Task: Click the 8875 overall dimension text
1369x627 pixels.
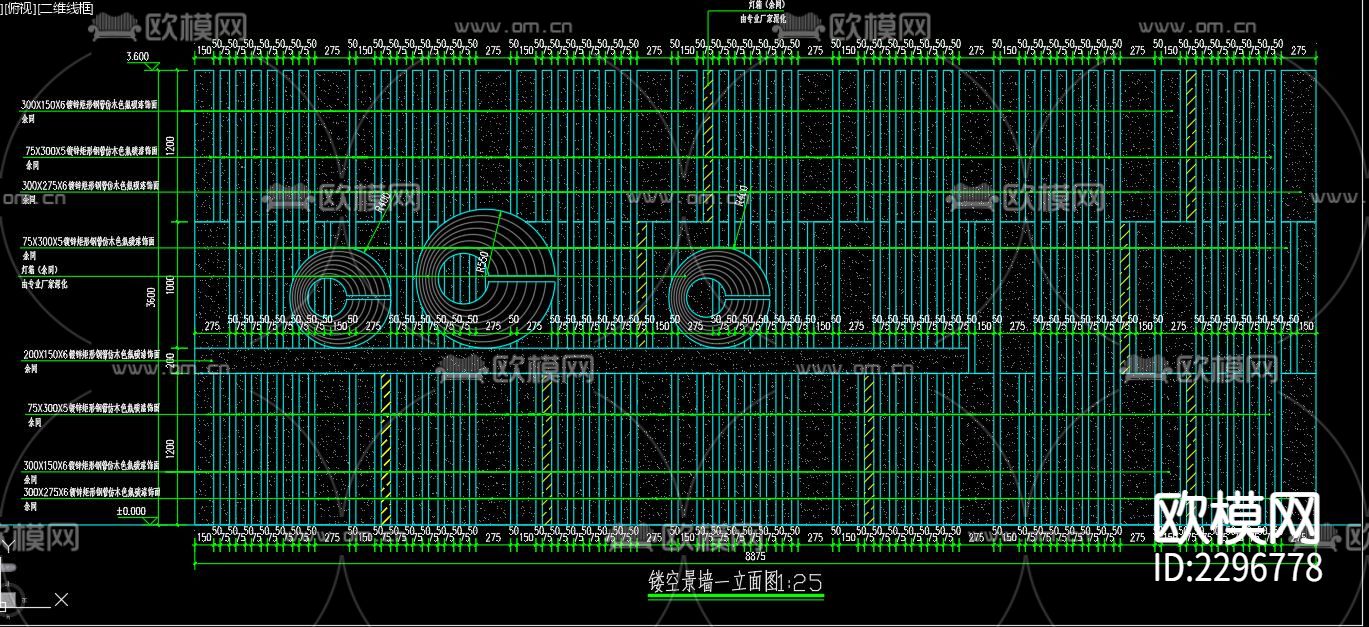Action: pos(756,556)
